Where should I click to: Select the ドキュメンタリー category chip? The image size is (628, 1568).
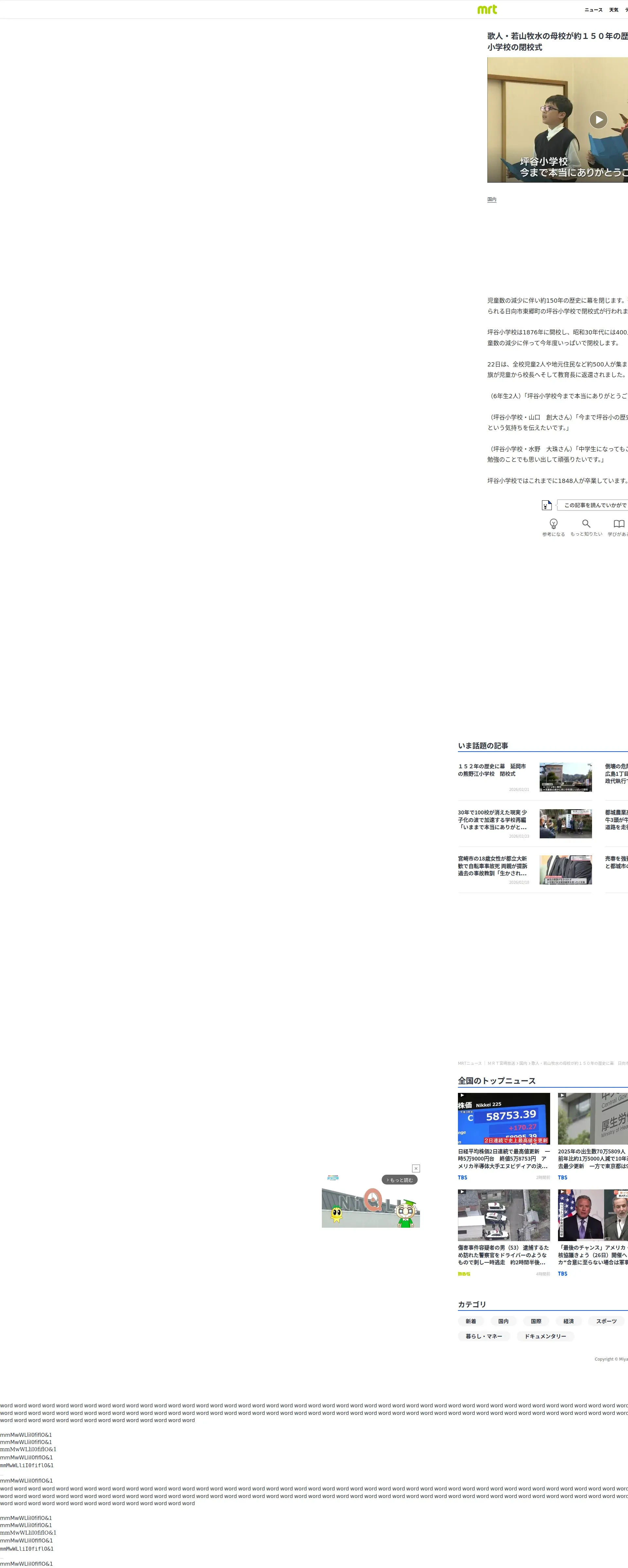pyautogui.click(x=545, y=1336)
